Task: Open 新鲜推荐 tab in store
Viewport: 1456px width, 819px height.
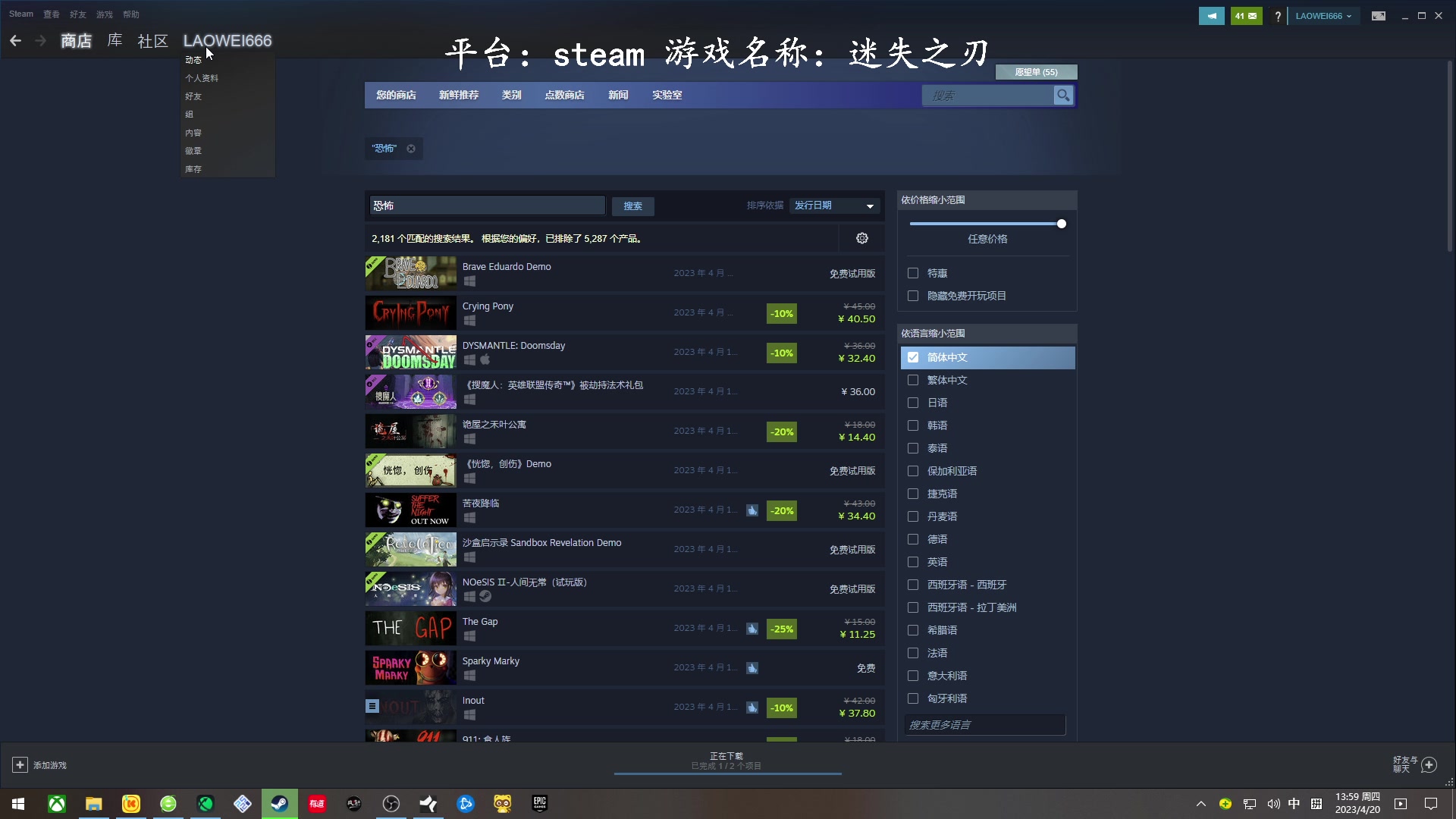Action: tap(458, 94)
